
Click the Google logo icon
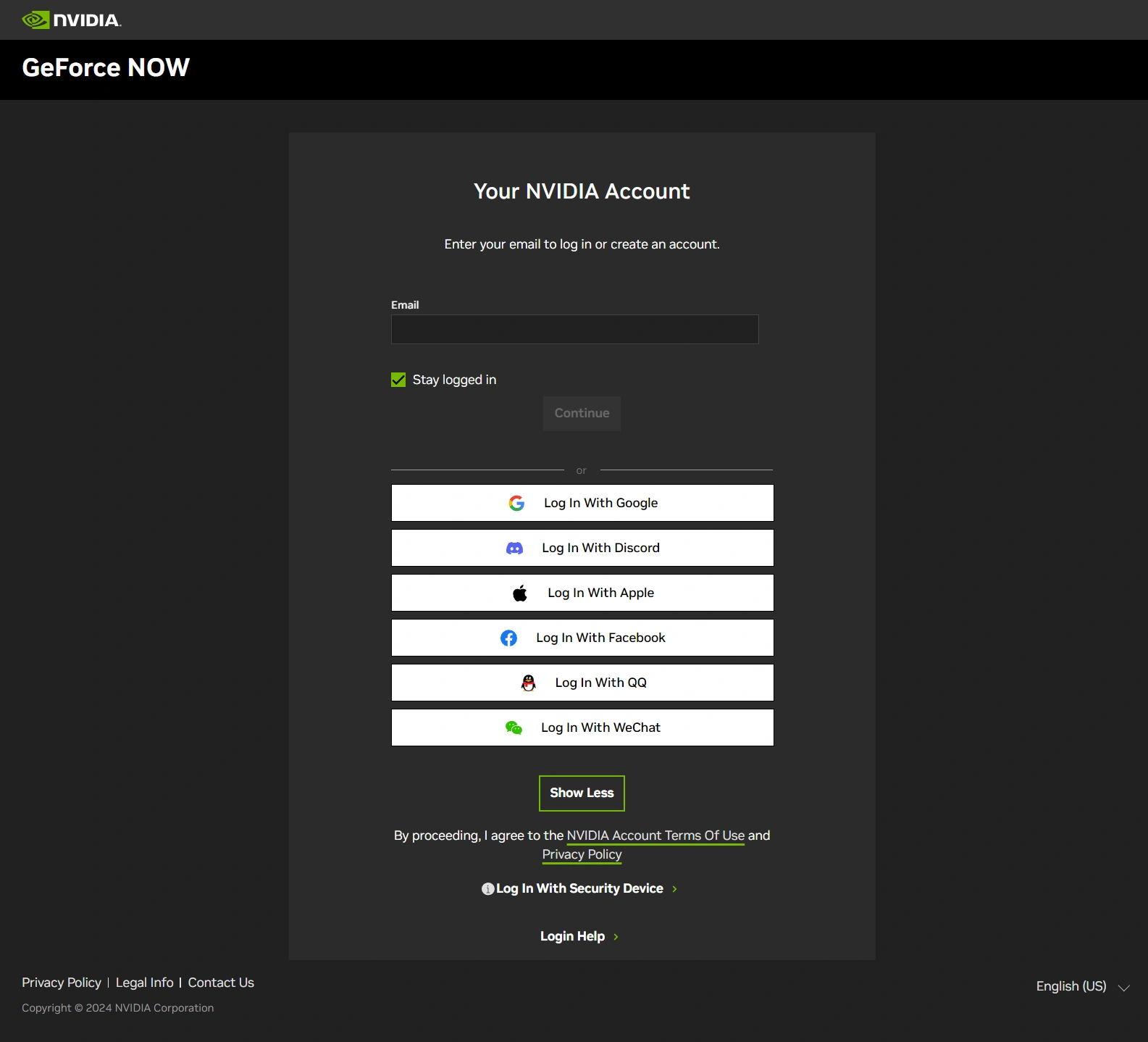point(516,503)
